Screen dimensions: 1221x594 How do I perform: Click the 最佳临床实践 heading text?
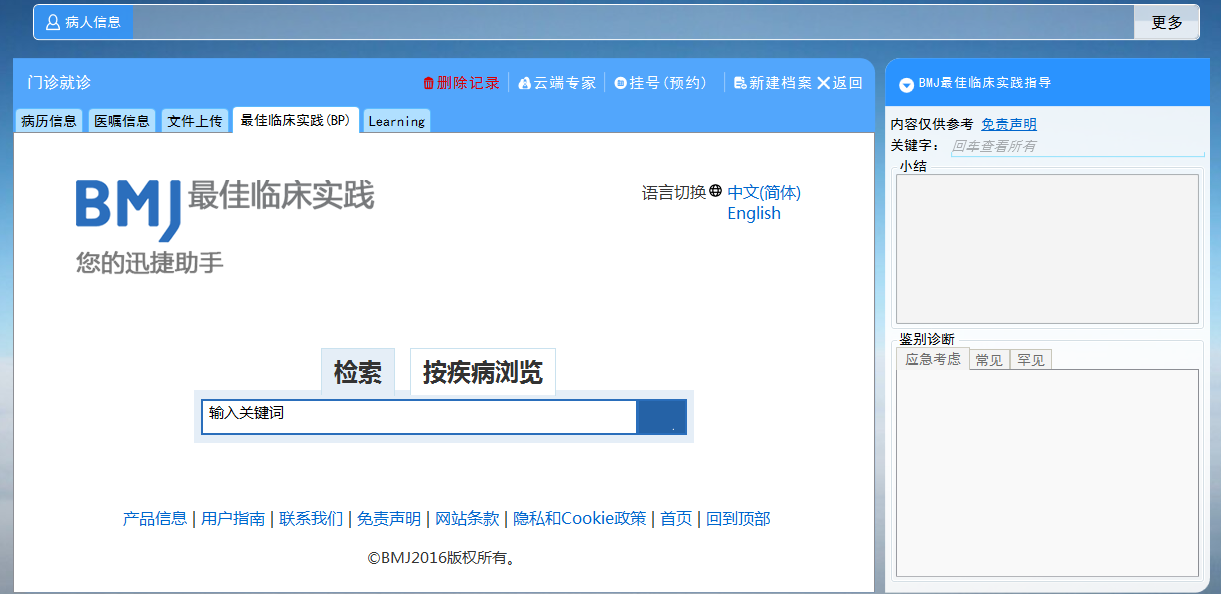pos(281,195)
